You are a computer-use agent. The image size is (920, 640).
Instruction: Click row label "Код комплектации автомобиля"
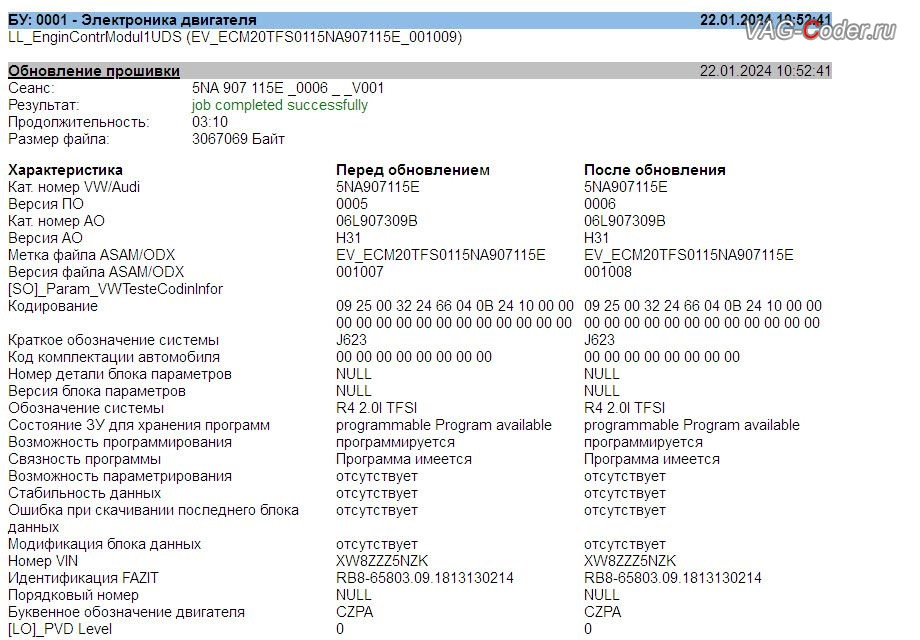pos(114,357)
